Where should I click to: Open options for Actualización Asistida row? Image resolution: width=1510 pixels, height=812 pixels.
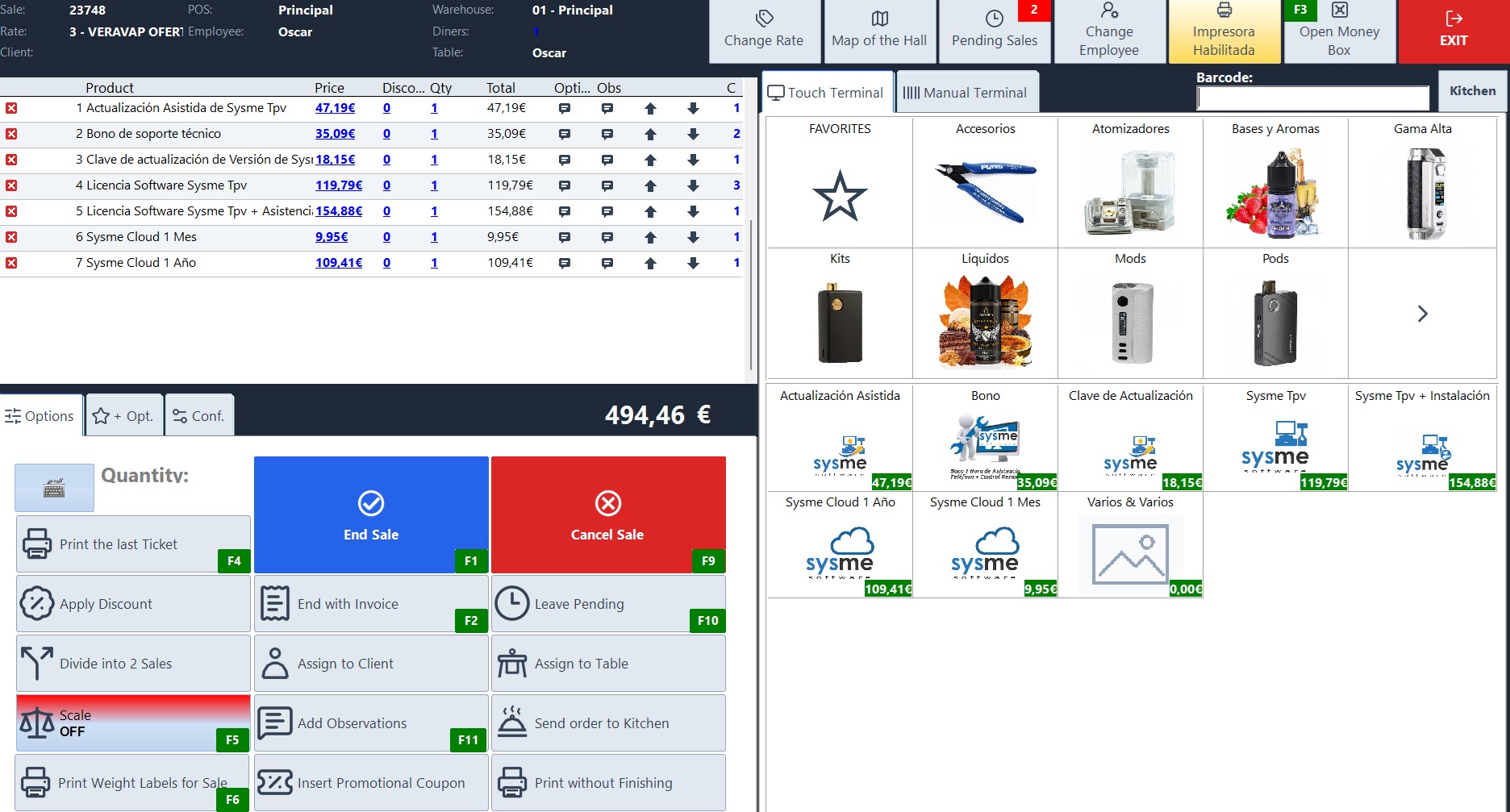(565, 108)
